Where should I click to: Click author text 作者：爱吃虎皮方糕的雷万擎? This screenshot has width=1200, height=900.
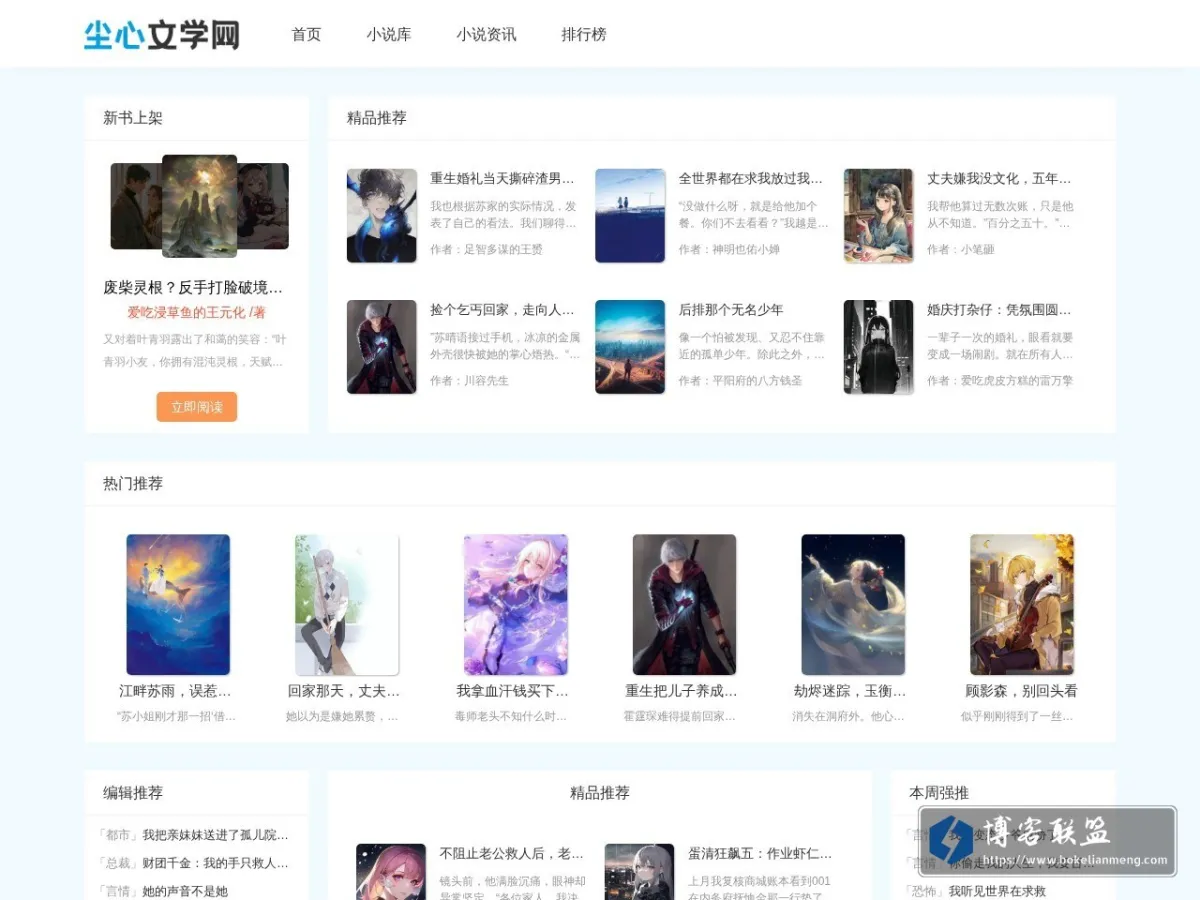[1000, 380]
